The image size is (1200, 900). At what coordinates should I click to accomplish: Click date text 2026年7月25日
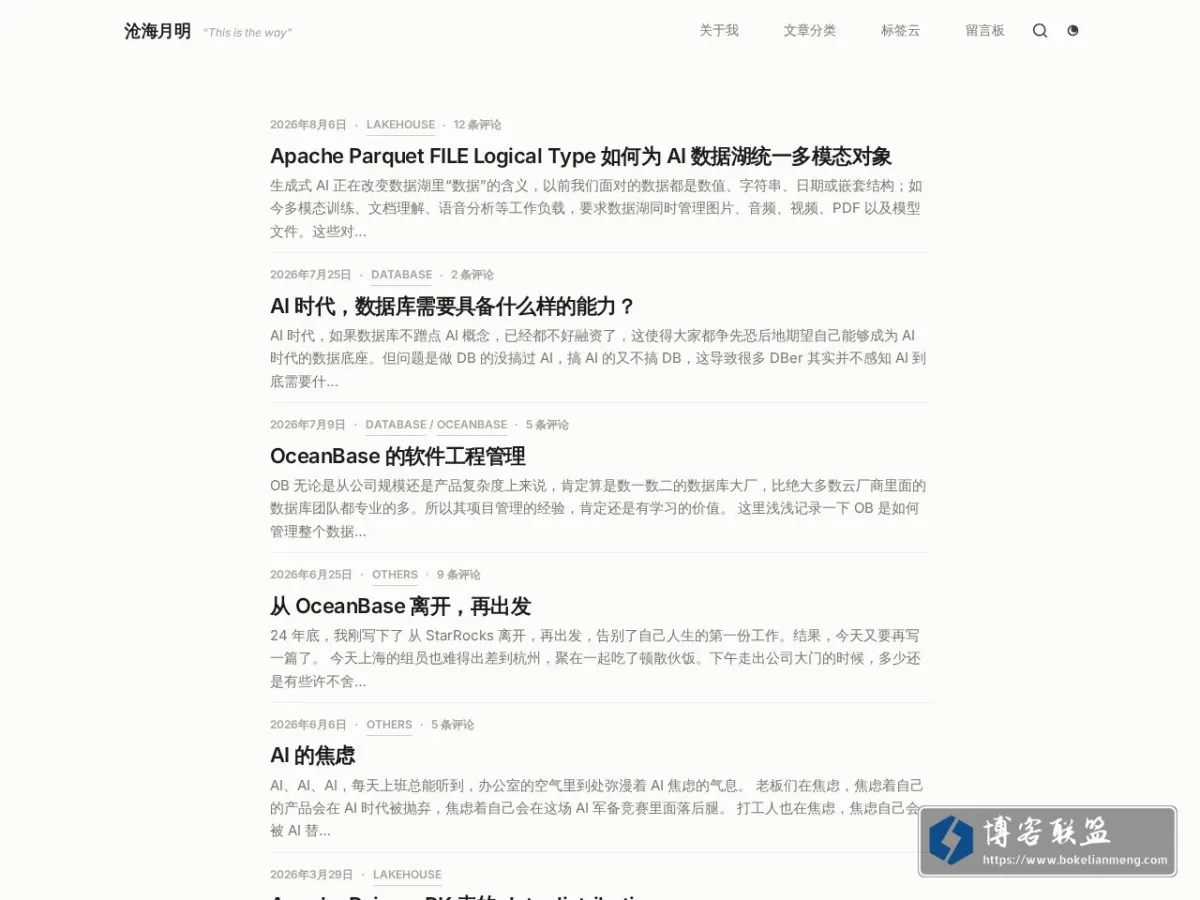(x=311, y=275)
